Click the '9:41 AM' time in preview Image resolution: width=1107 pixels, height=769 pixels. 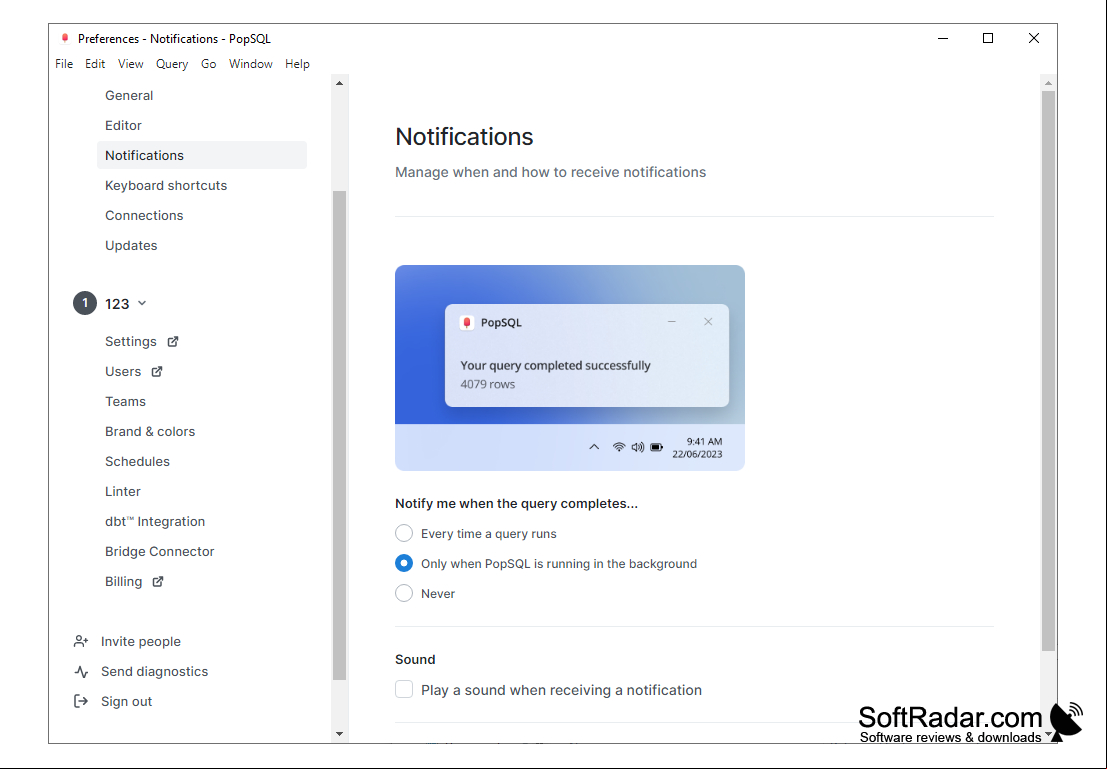705,441
